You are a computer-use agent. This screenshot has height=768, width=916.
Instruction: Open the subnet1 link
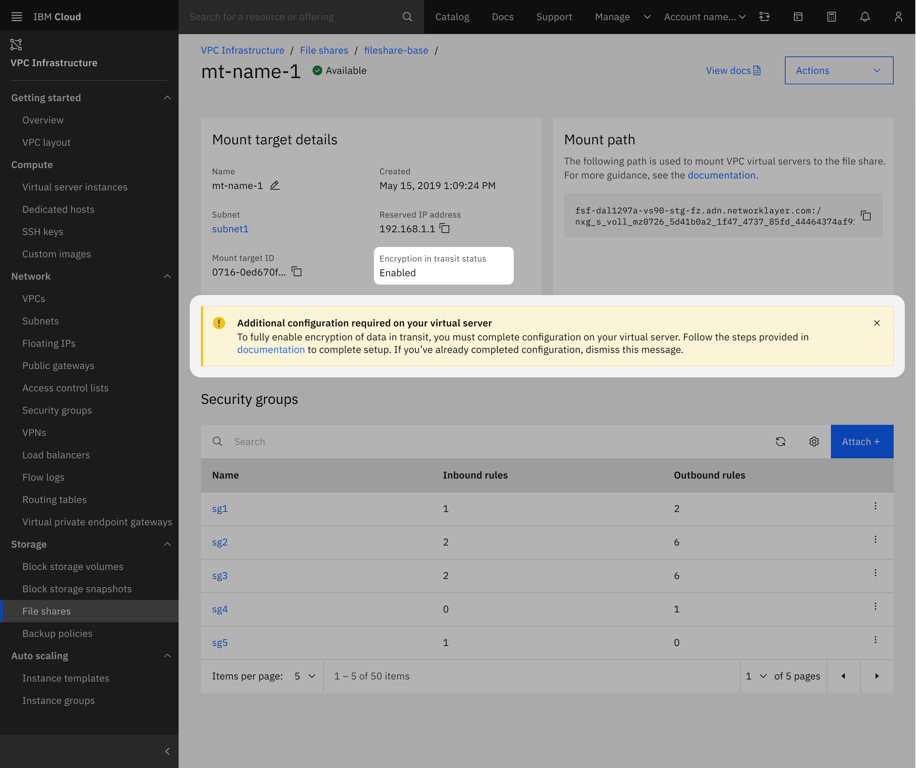click(230, 229)
